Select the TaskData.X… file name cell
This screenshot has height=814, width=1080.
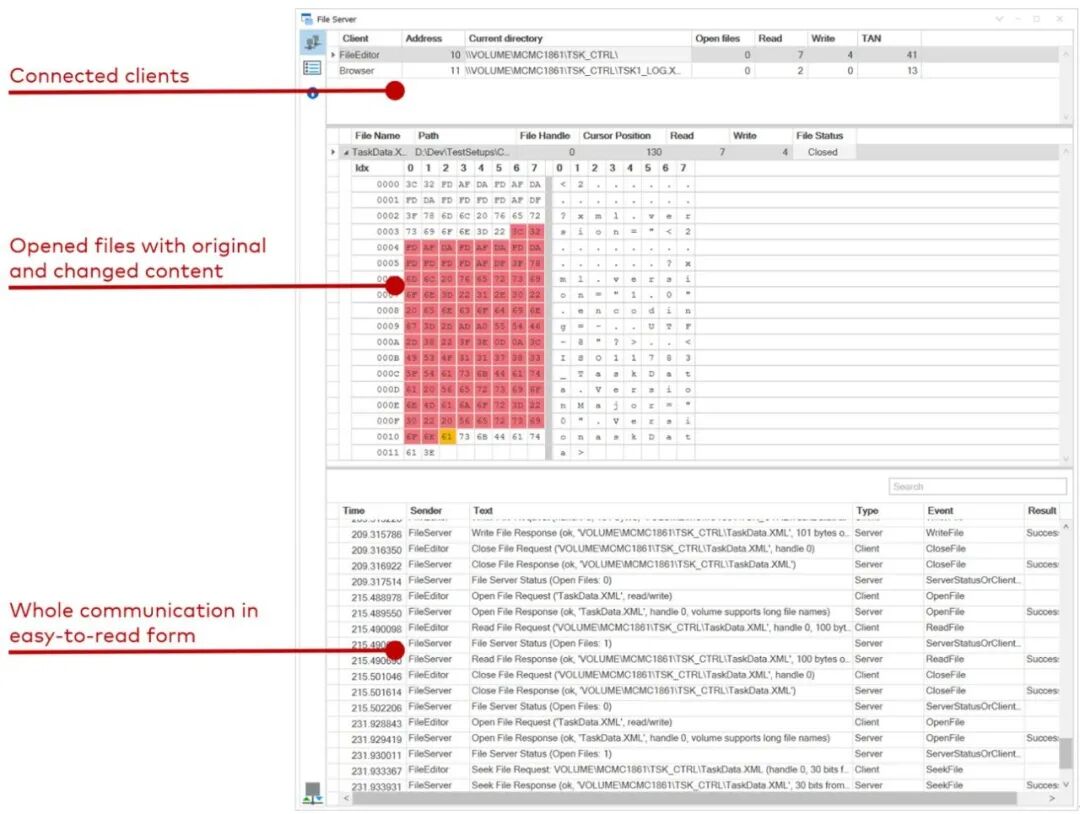pyautogui.click(x=379, y=152)
